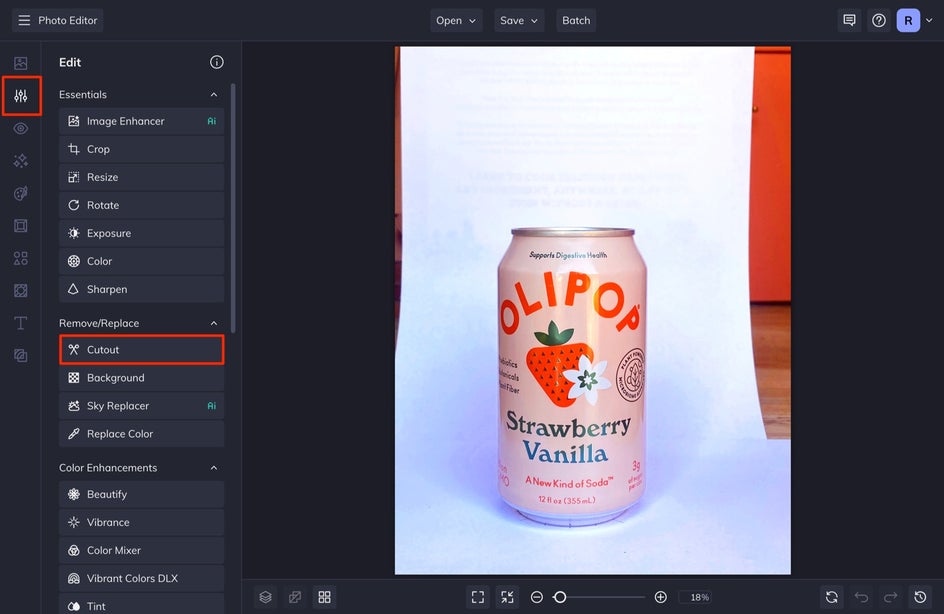
Task: Open the Layers panel icon
Action: pyautogui.click(x=266, y=597)
